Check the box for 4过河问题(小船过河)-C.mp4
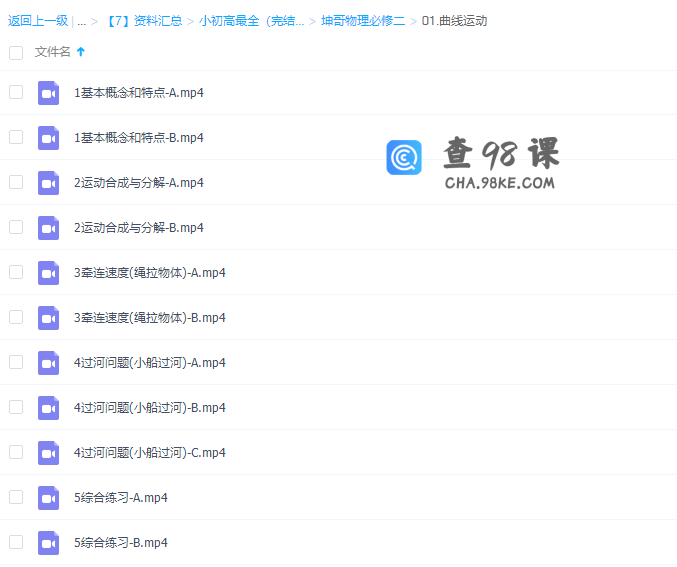 [16, 452]
